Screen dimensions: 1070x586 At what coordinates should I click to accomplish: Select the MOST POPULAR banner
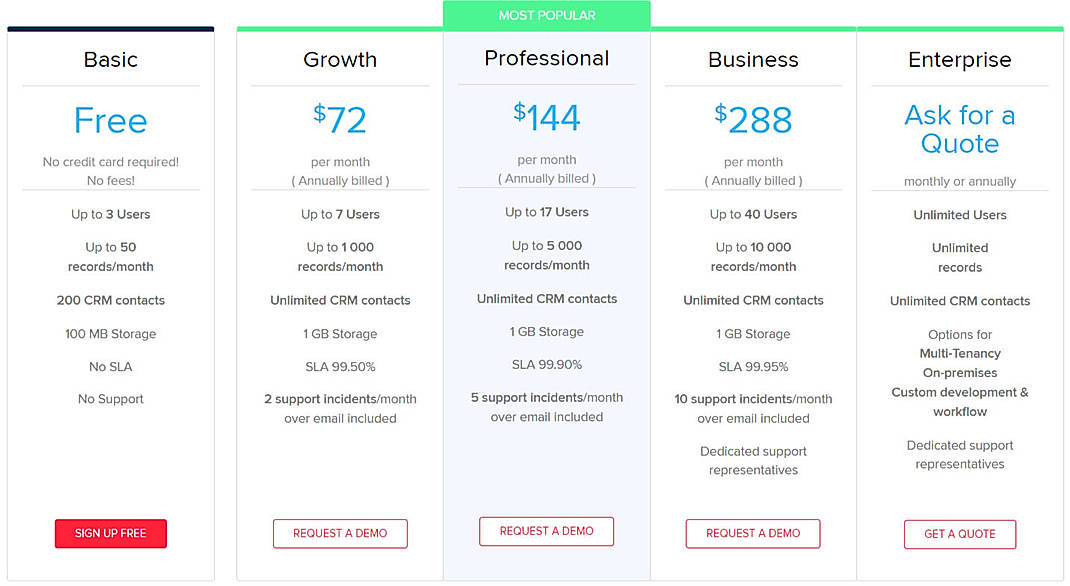pyautogui.click(x=546, y=14)
